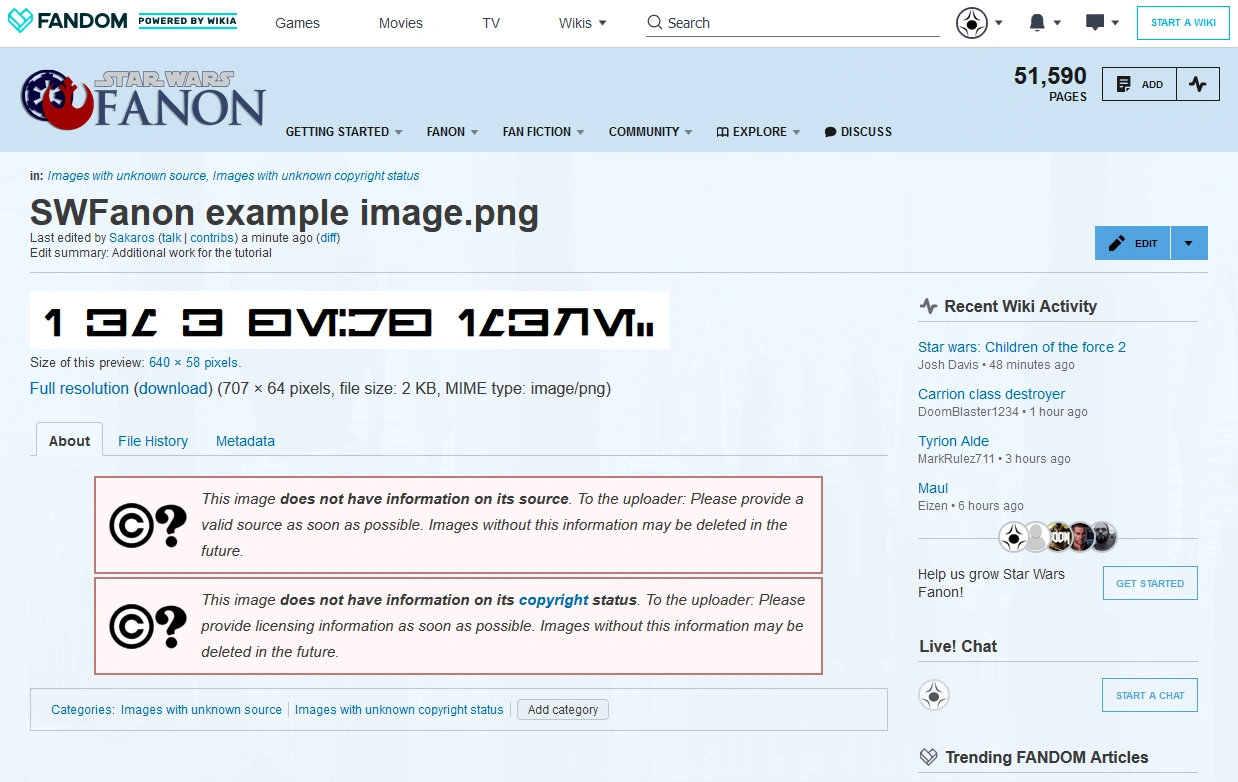1238x782 pixels.
Task: Switch to the Metadata tab
Action: tap(245, 441)
